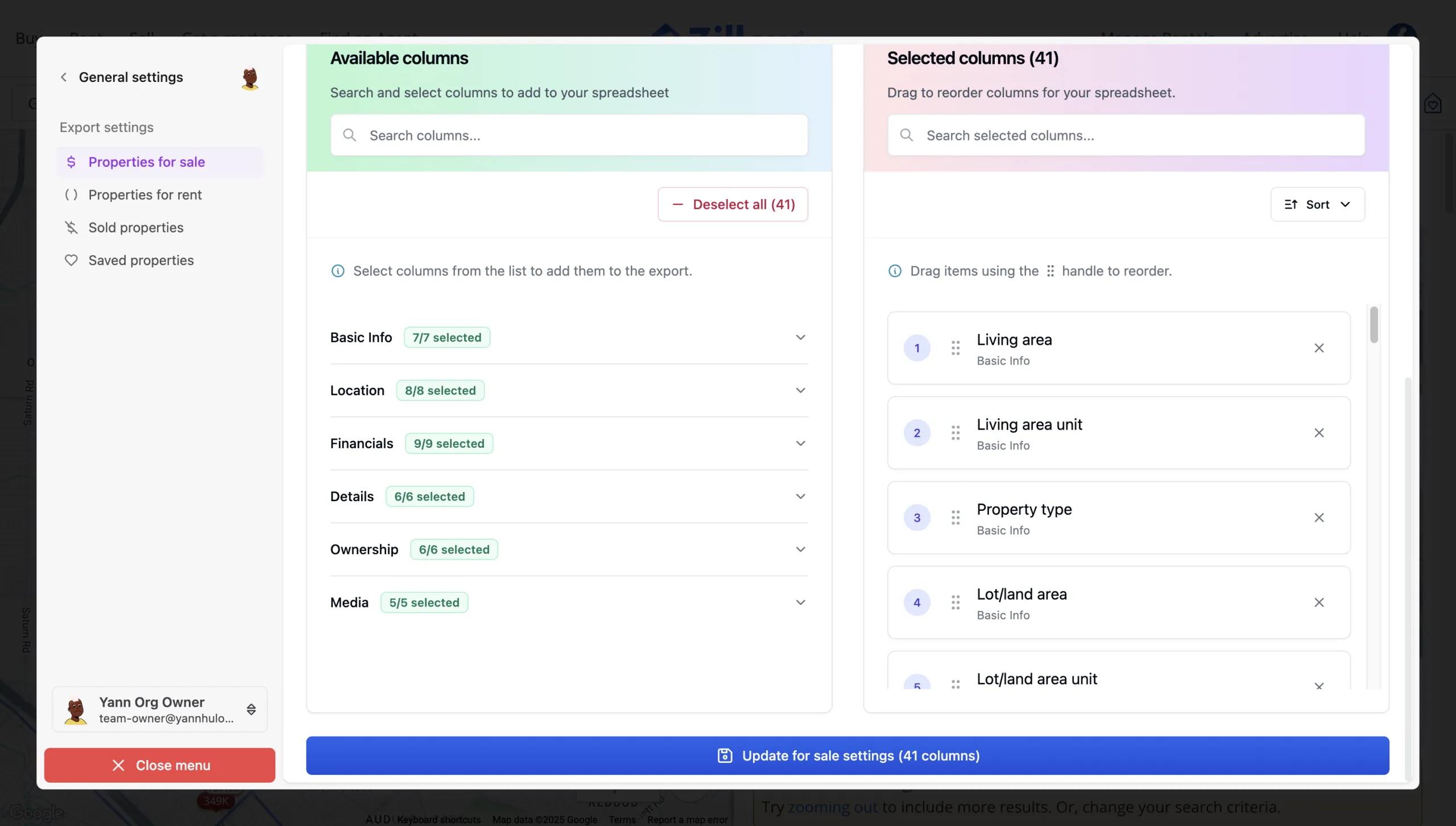Click the back arrow beside General settings
Screen dimensions: 1456x826
pyautogui.click(x=64, y=77)
